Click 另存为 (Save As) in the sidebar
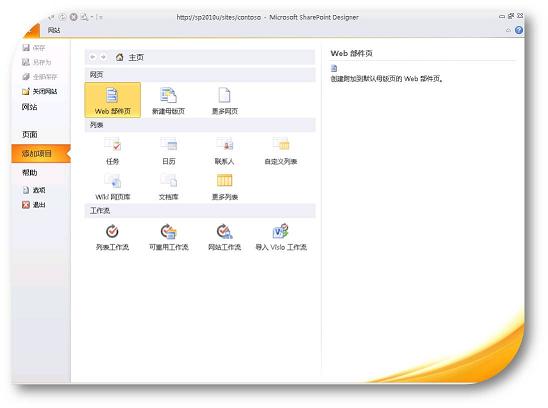Screen dimensions: 548x408 37,62
